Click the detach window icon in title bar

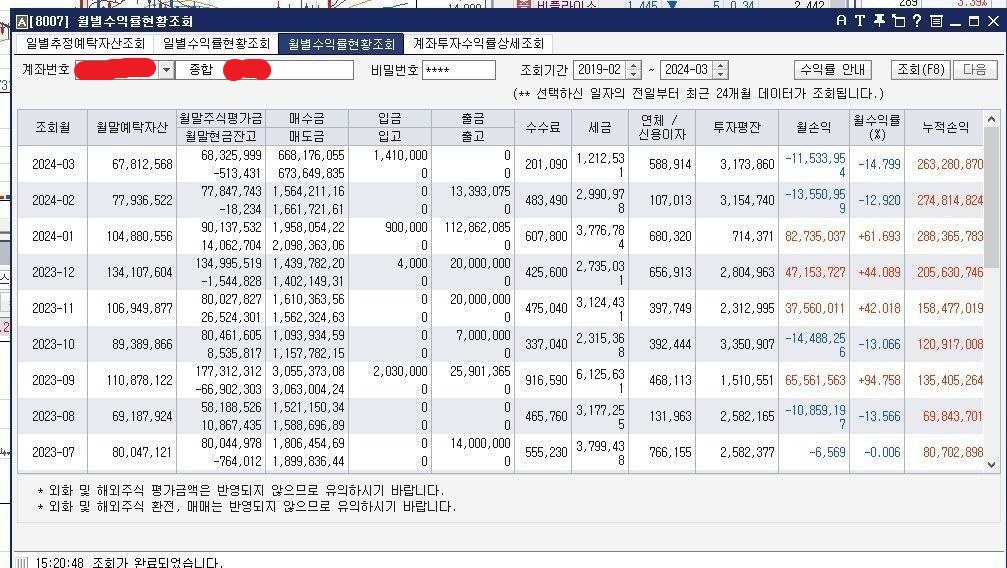898,21
